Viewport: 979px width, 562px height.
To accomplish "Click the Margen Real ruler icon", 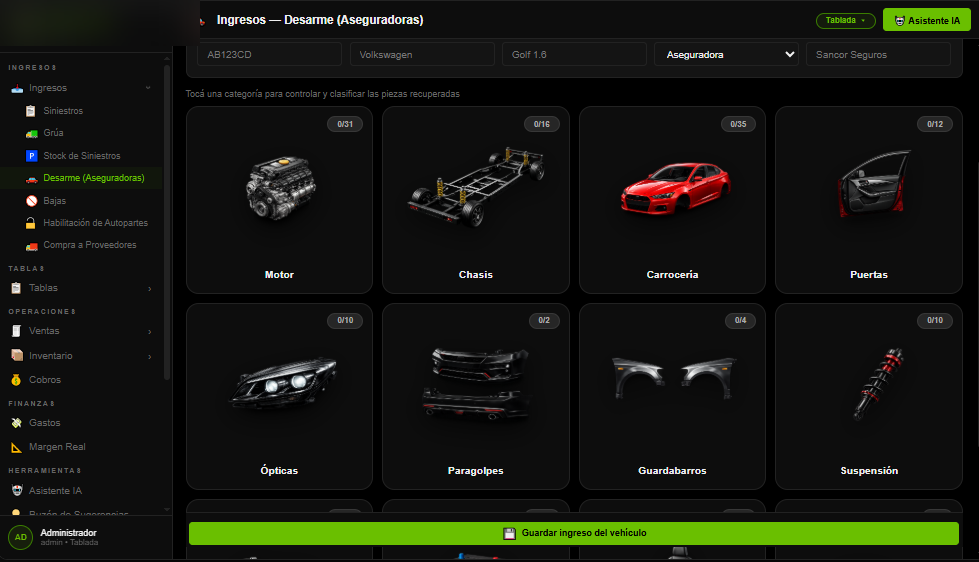I will pyautogui.click(x=17, y=447).
